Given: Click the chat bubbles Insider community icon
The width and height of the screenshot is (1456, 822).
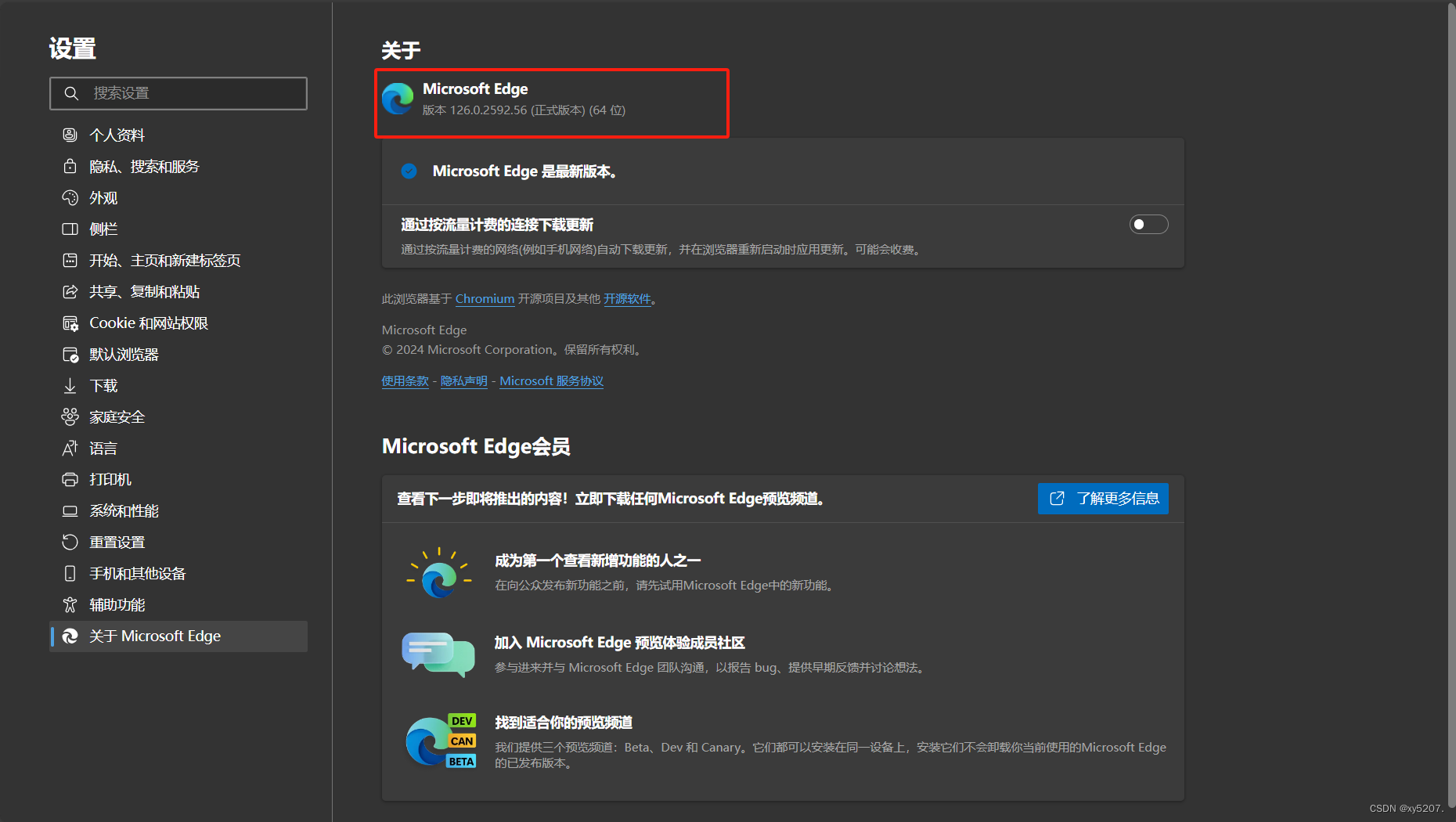Looking at the screenshot, I should coord(438,654).
